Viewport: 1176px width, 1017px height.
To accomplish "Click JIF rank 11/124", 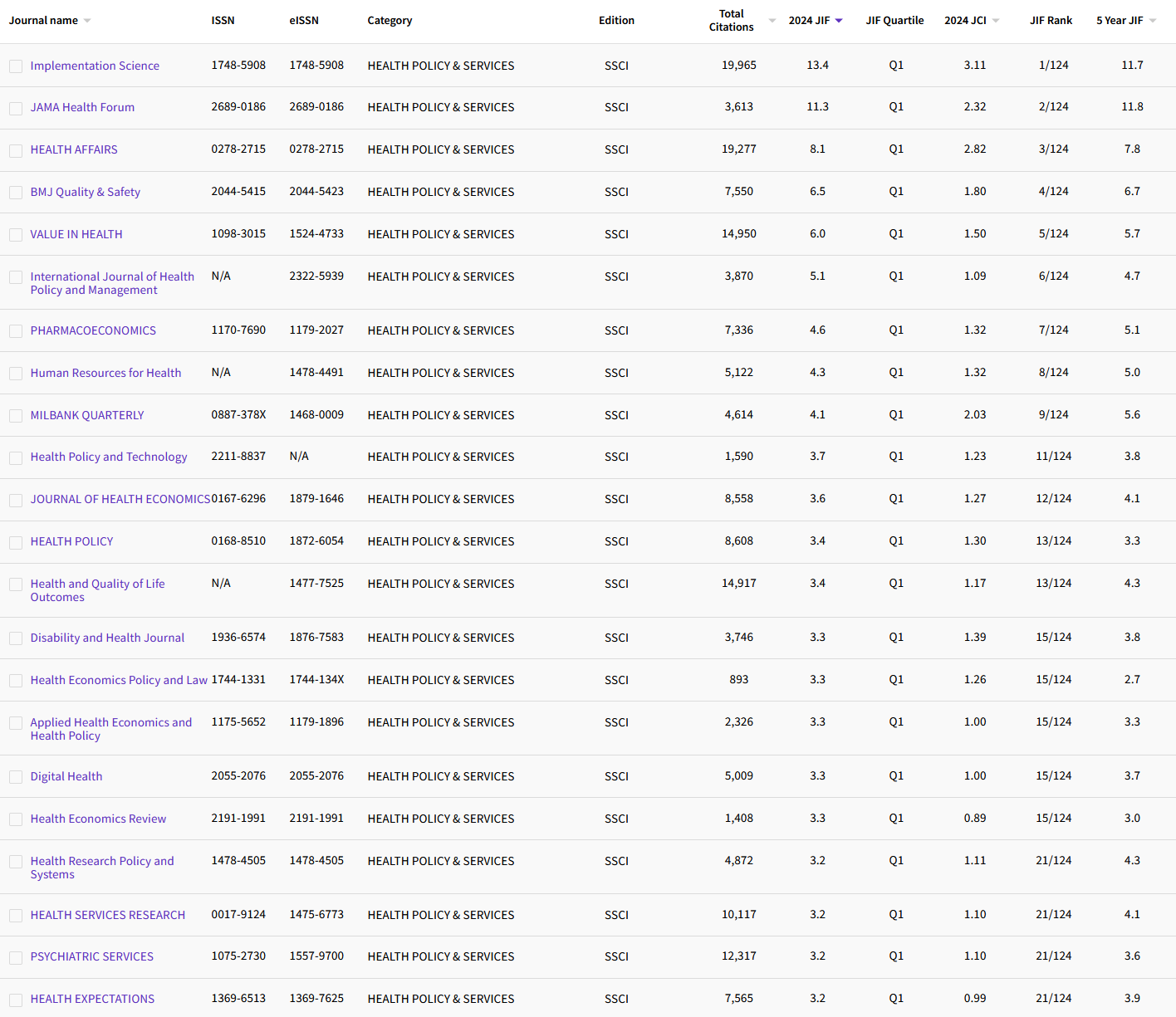I will click(1053, 456).
